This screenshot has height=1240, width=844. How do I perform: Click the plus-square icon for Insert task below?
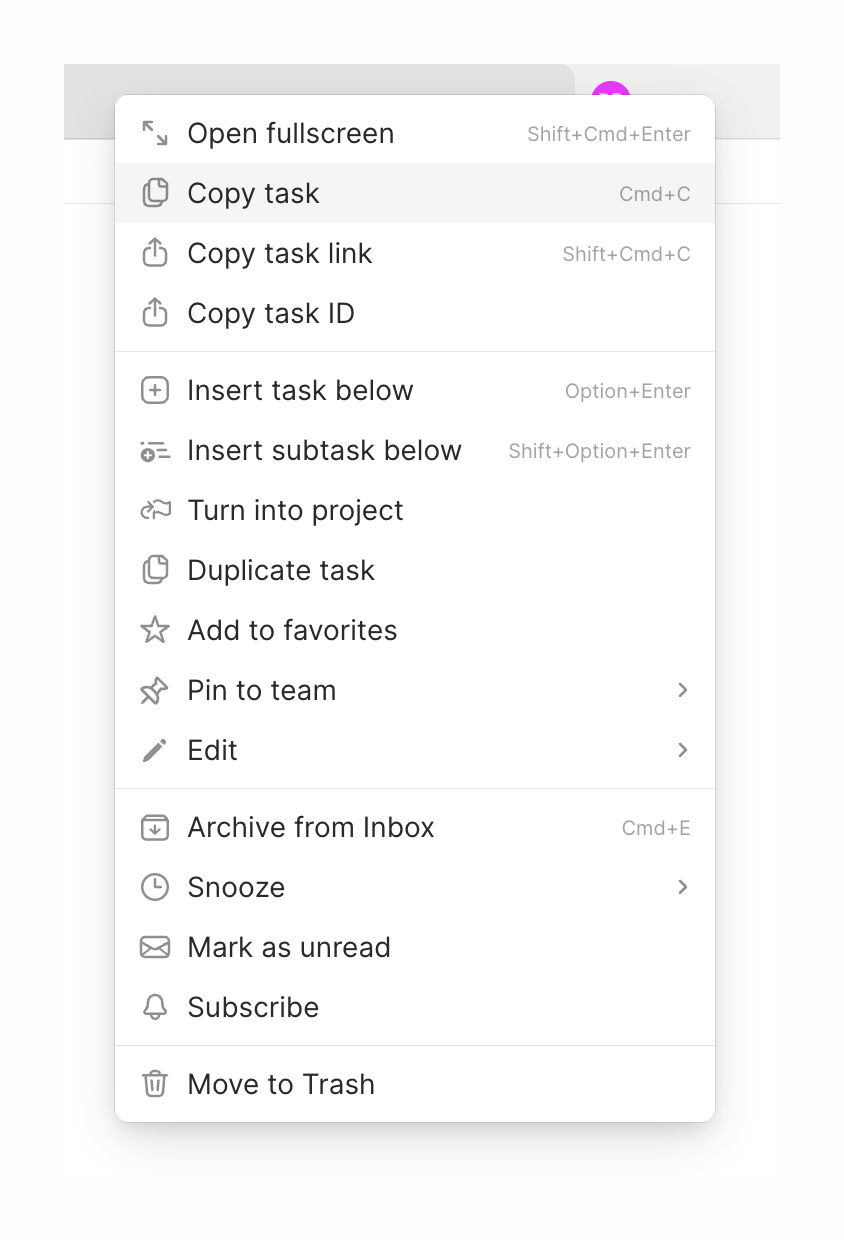[155, 390]
